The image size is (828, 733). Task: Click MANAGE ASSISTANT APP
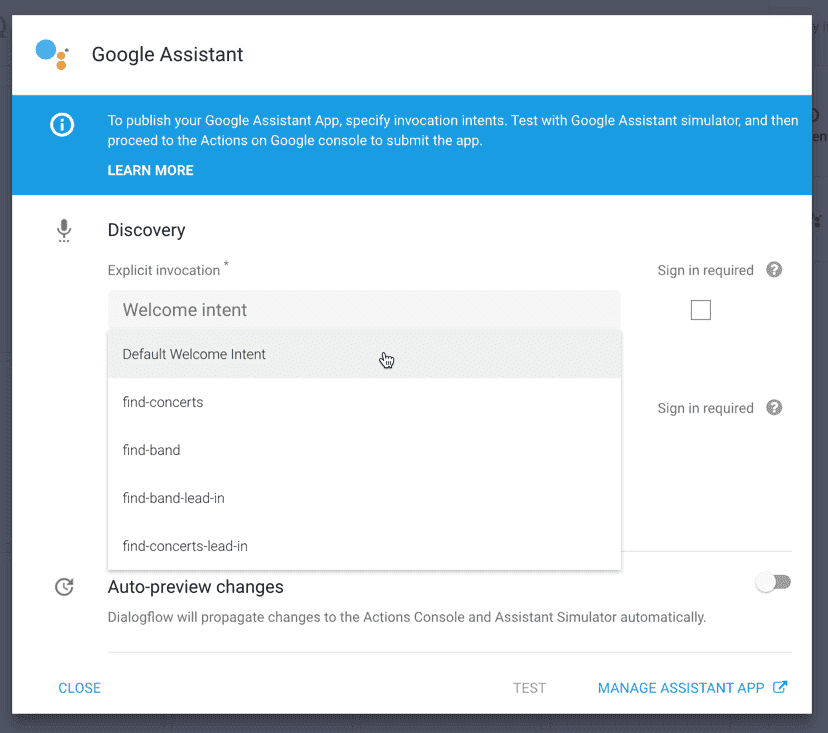682,687
